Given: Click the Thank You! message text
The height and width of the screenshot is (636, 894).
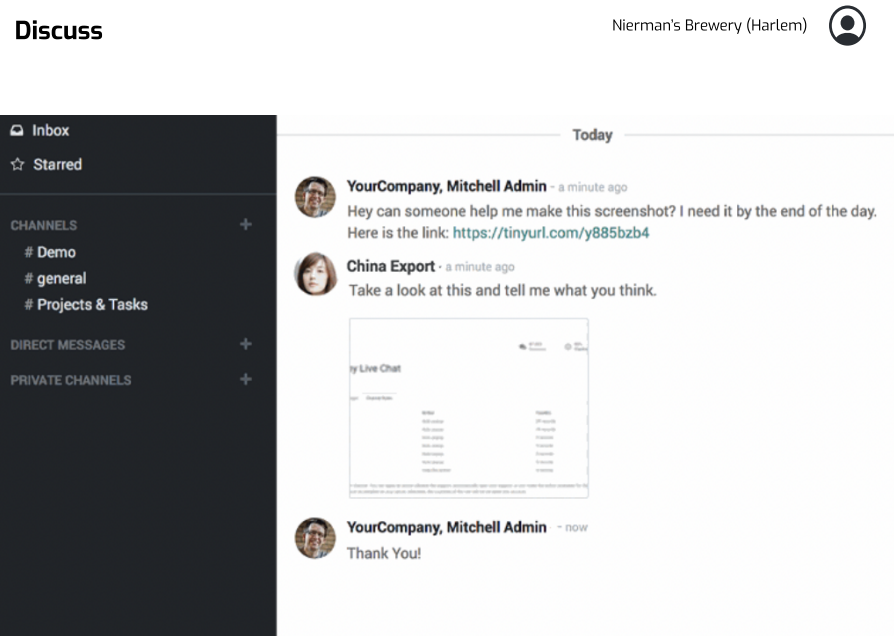Looking at the screenshot, I should (384, 553).
